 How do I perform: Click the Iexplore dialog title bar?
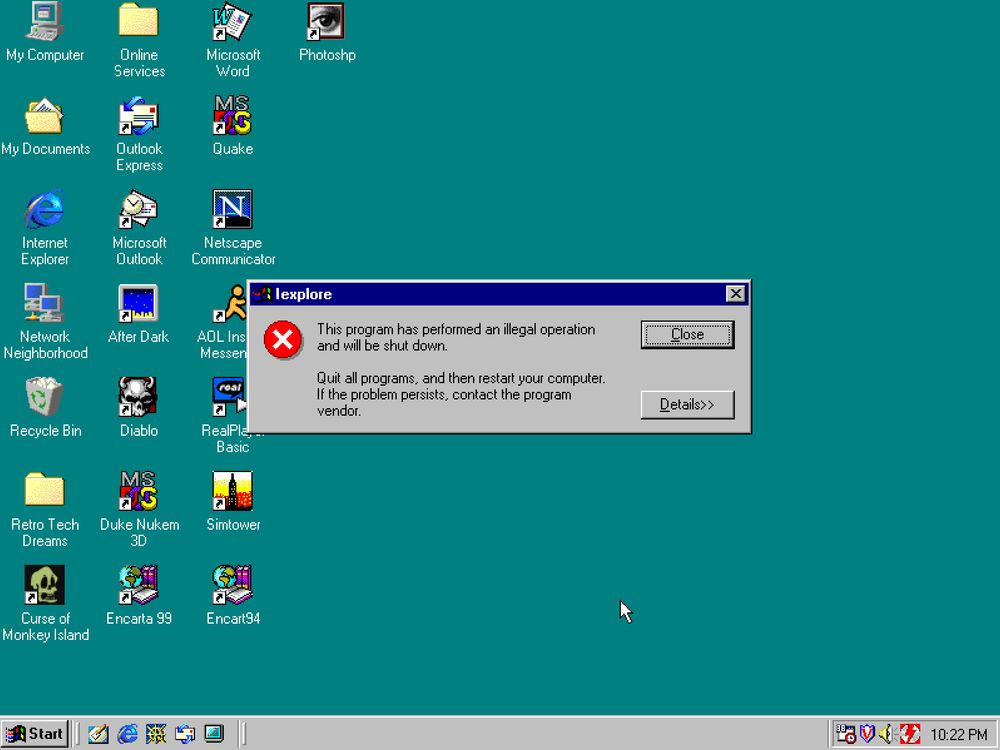pos(499,294)
